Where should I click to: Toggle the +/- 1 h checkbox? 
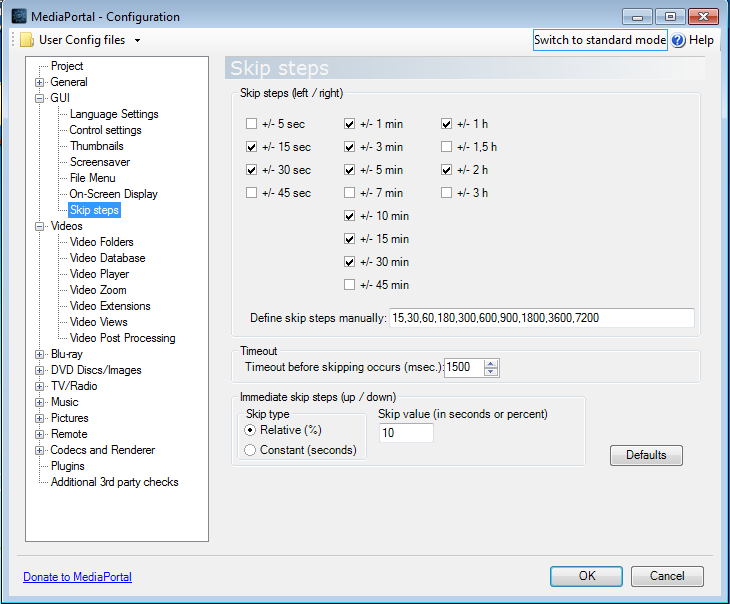446,124
